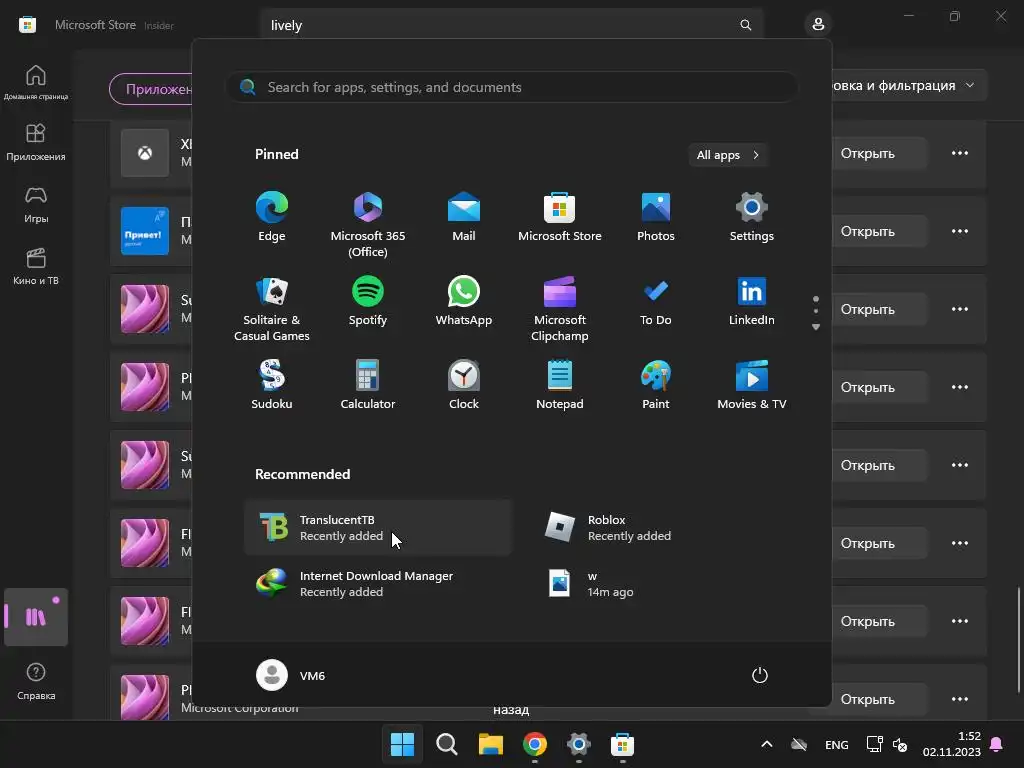Expand the sorting and filtering dropdown
Screen dimensions: 1024x768
(908, 86)
